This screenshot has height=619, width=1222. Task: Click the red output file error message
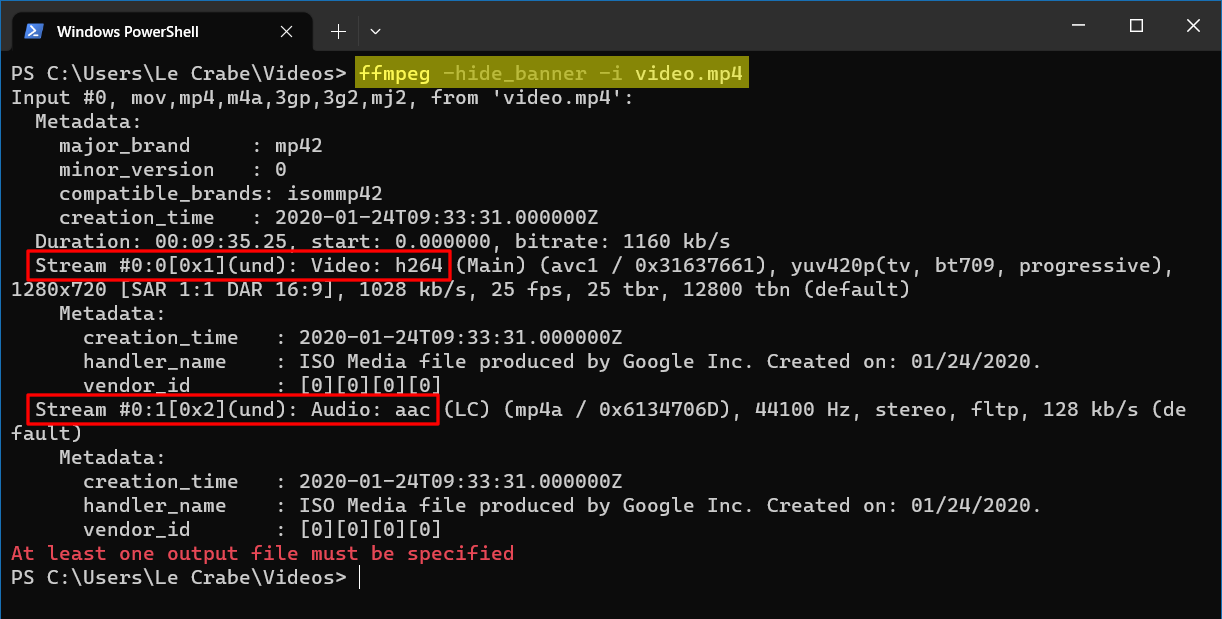(x=262, y=553)
